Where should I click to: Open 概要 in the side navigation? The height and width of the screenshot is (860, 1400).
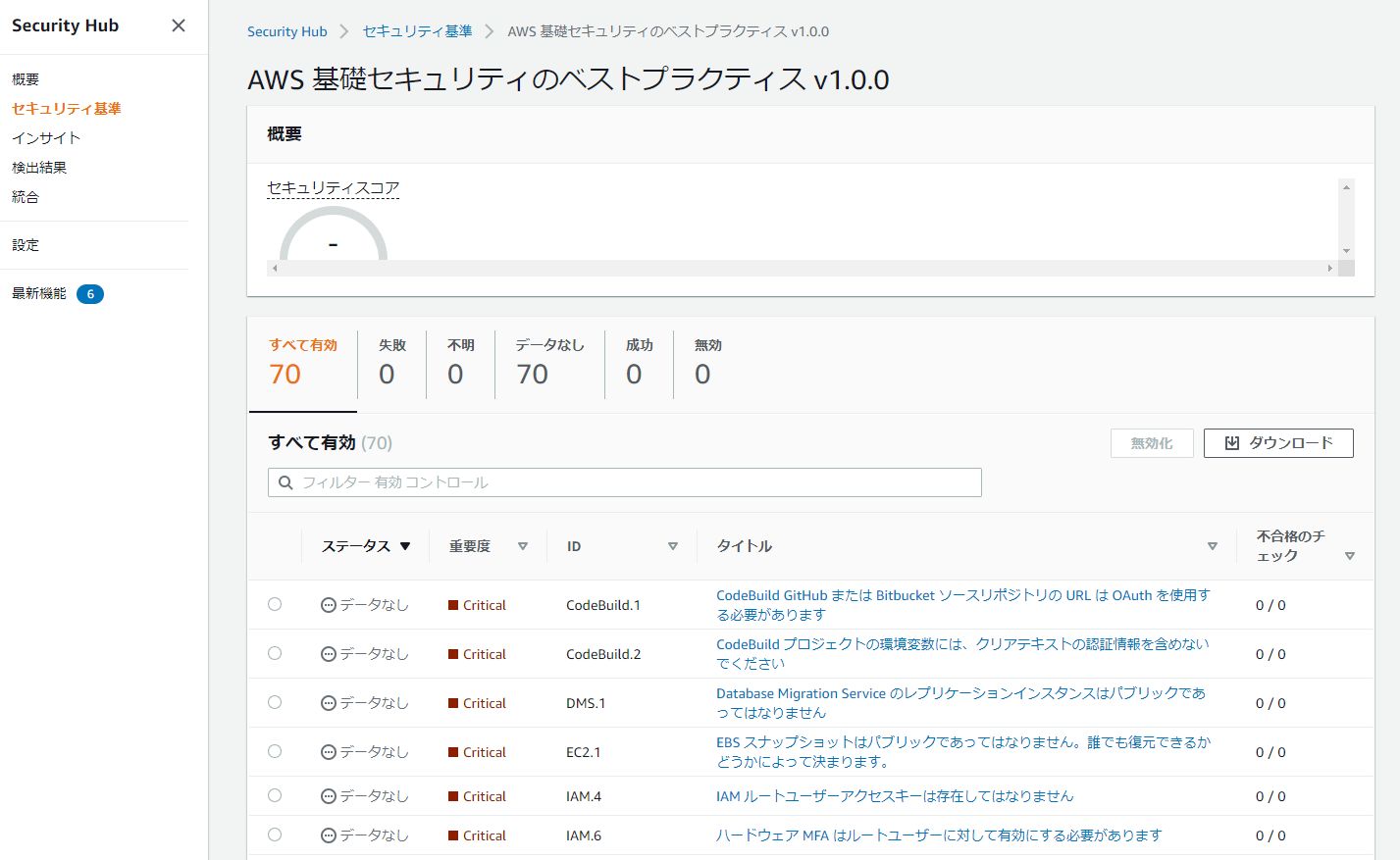[26, 79]
